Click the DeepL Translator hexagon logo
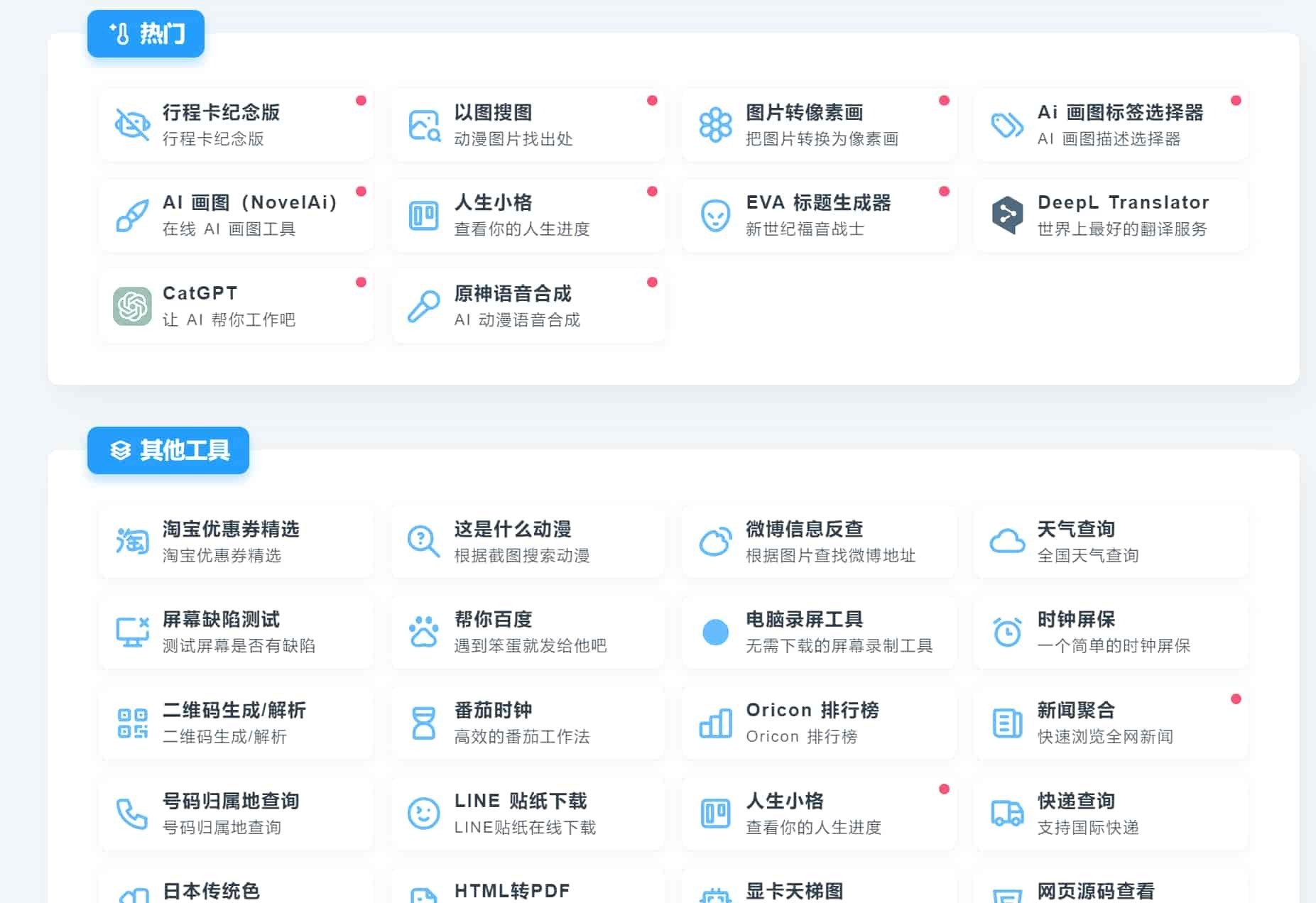Screen dimensions: 1316x903 click(1007, 215)
